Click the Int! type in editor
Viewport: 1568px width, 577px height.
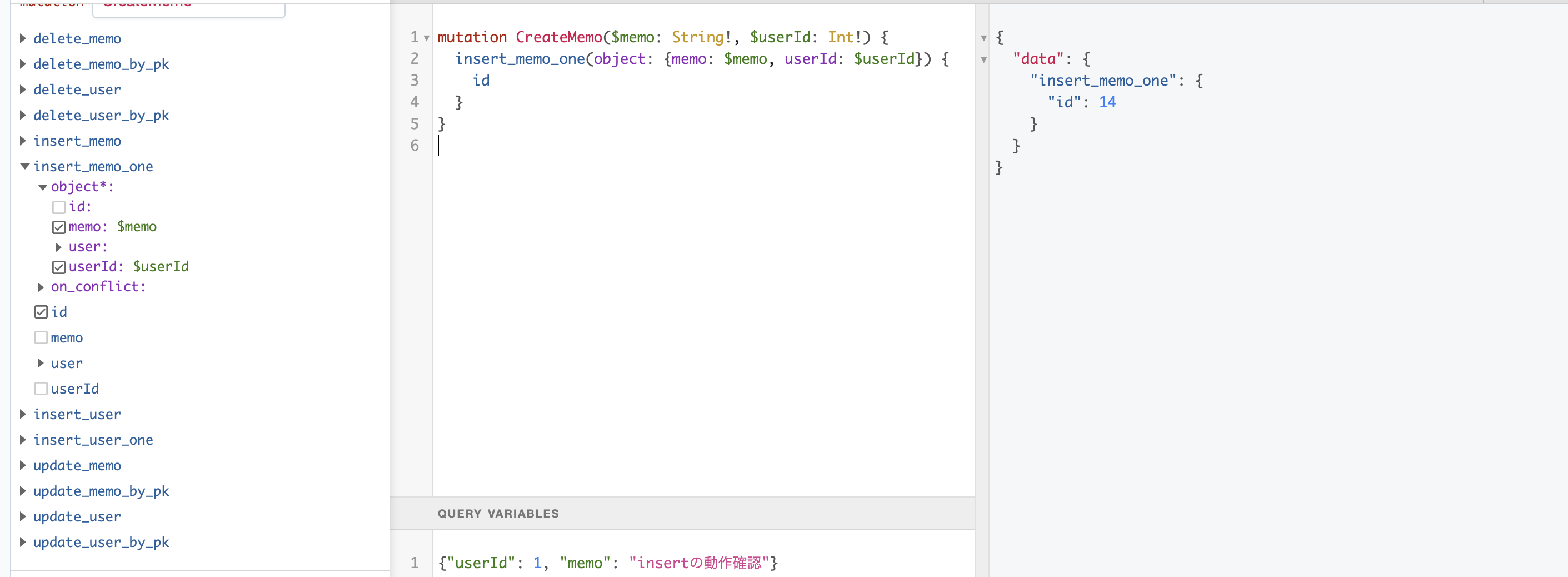845,37
